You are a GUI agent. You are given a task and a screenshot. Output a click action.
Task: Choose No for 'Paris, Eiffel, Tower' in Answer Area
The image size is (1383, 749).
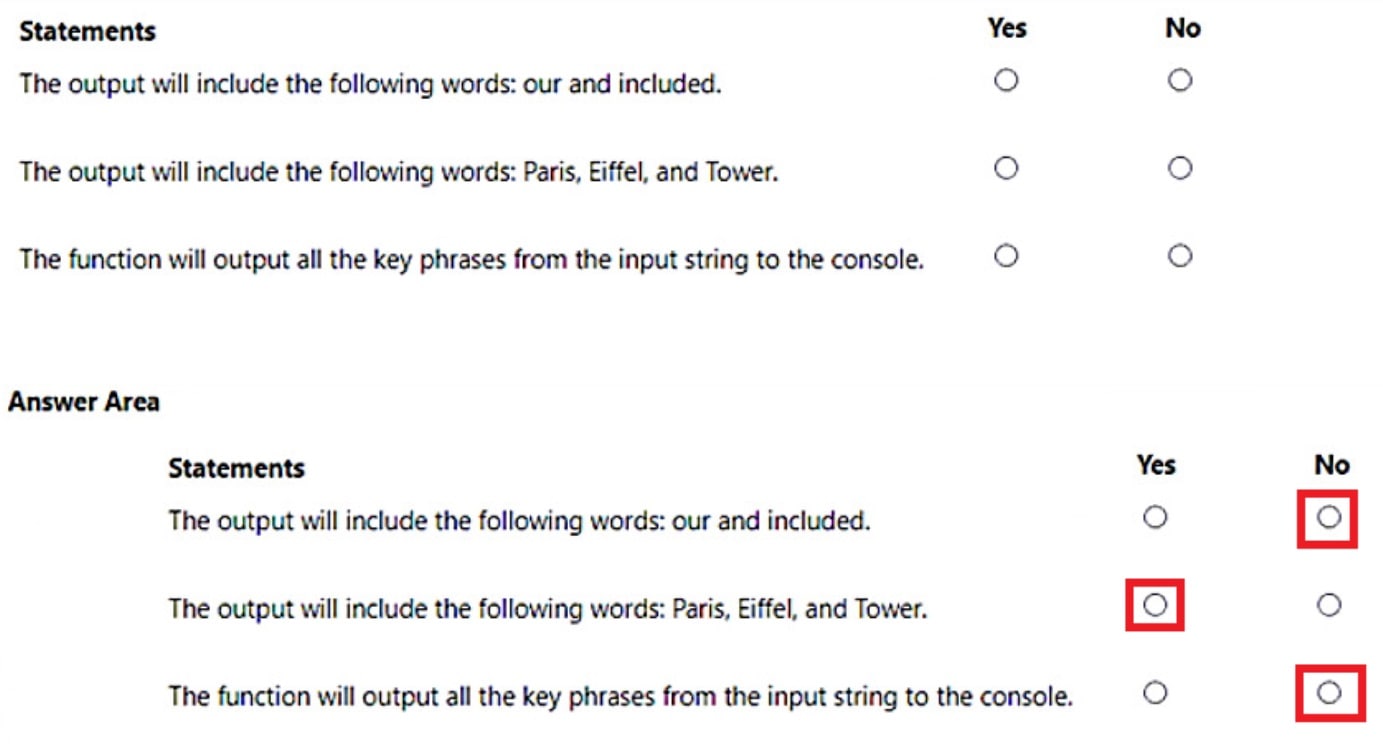coord(1328,605)
